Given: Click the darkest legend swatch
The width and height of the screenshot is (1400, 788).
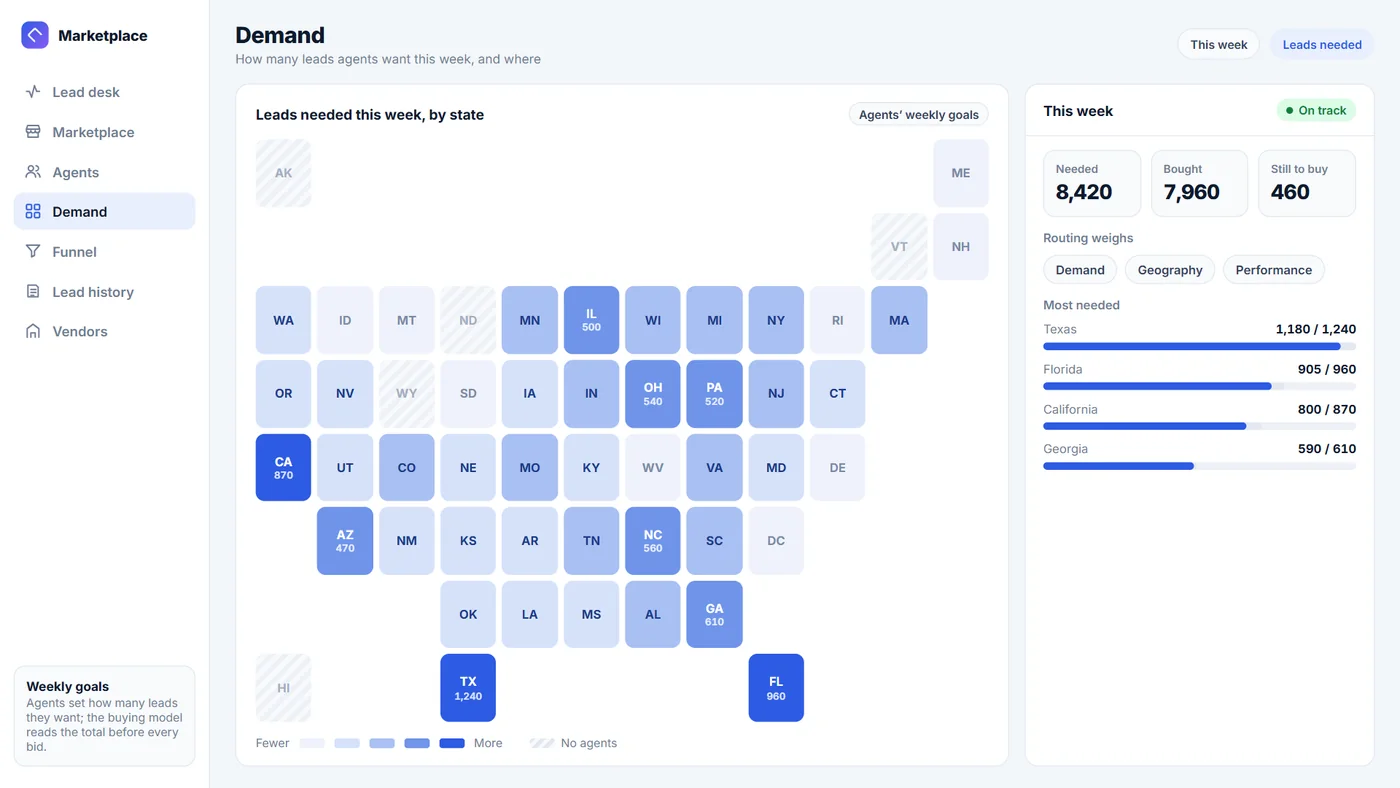Looking at the screenshot, I should (x=452, y=743).
